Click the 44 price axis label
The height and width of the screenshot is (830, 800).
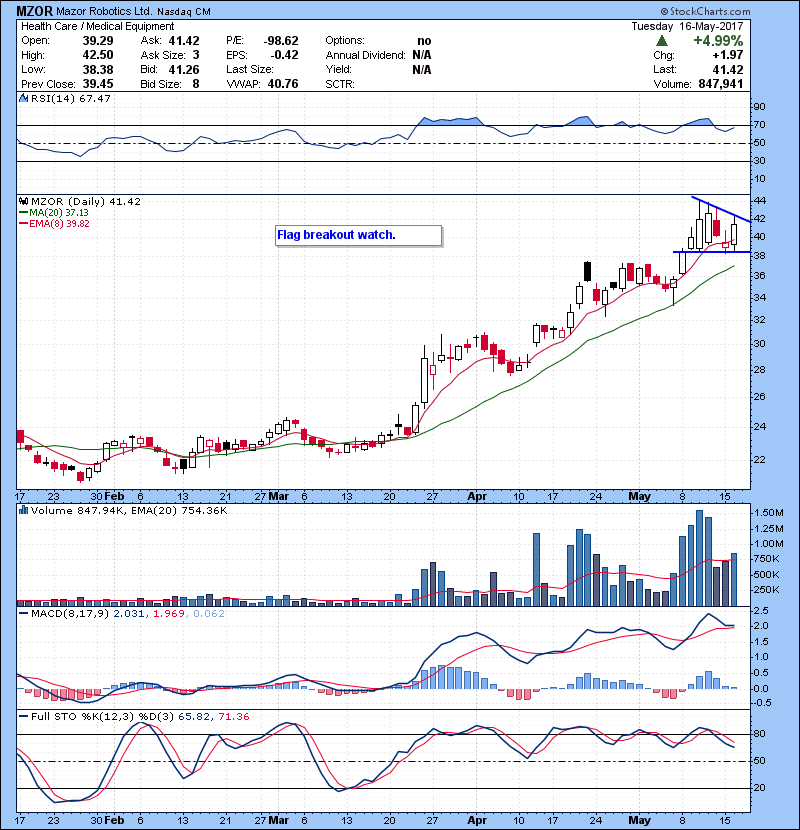[x=760, y=200]
